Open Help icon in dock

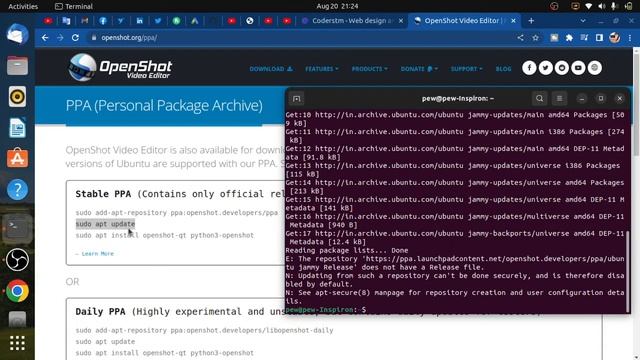click(17, 190)
